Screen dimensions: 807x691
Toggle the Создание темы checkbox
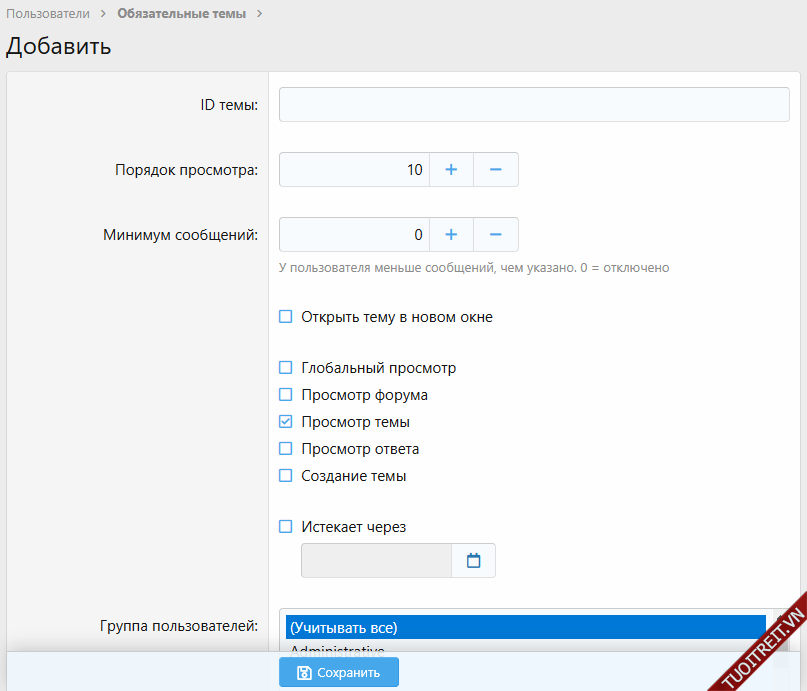(x=286, y=476)
